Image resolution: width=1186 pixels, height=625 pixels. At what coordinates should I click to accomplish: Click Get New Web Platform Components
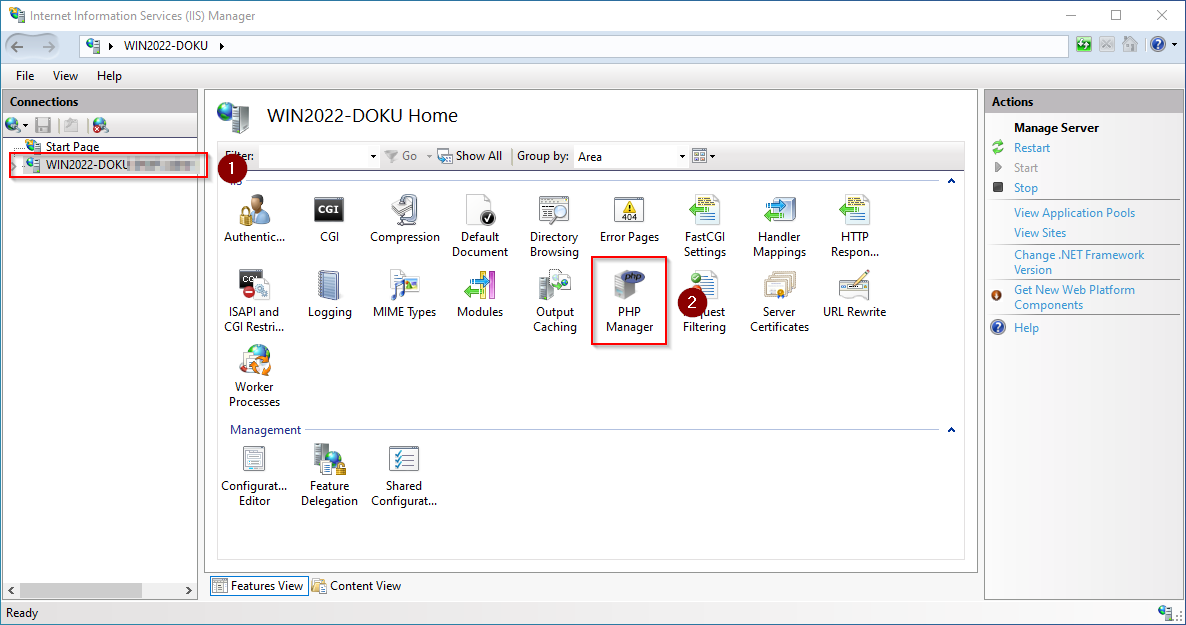pyautogui.click(x=1074, y=297)
